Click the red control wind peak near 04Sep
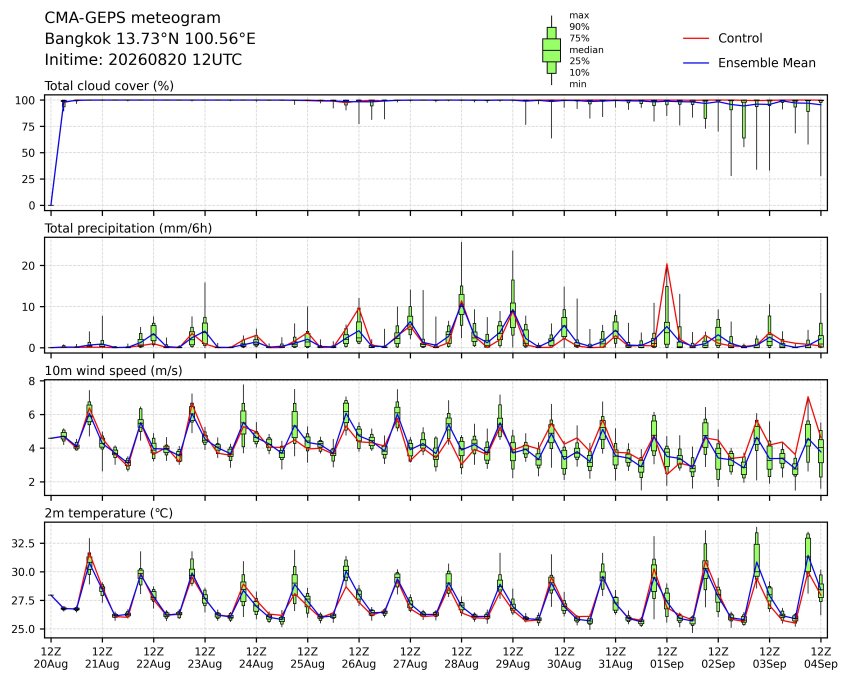This screenshot has height=681, width=849. click(x=808, y=397)
